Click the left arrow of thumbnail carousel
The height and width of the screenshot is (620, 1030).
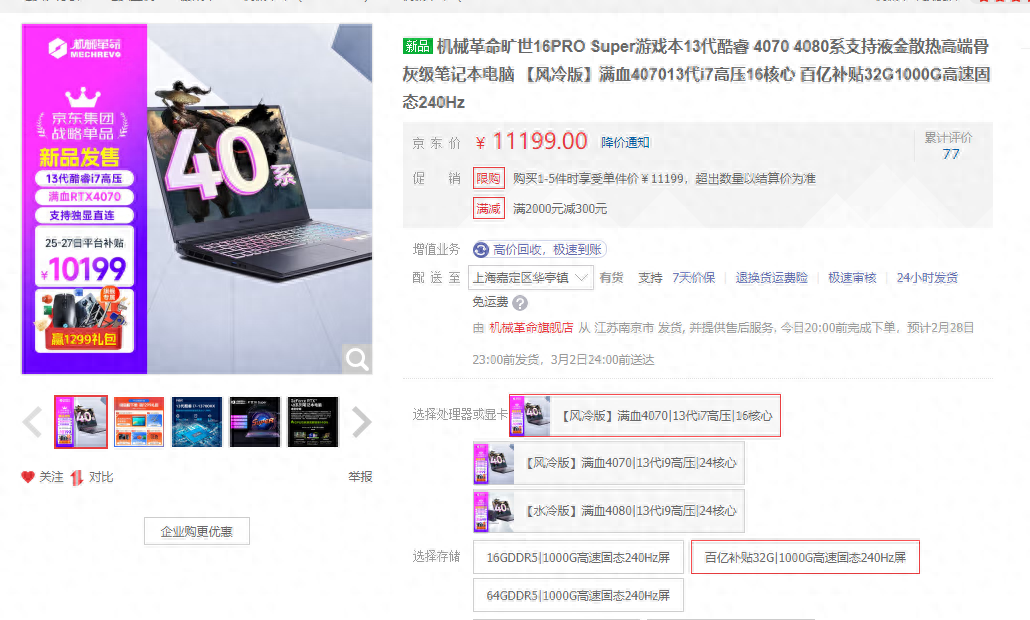pyautogui.click(x=32, y=422)
